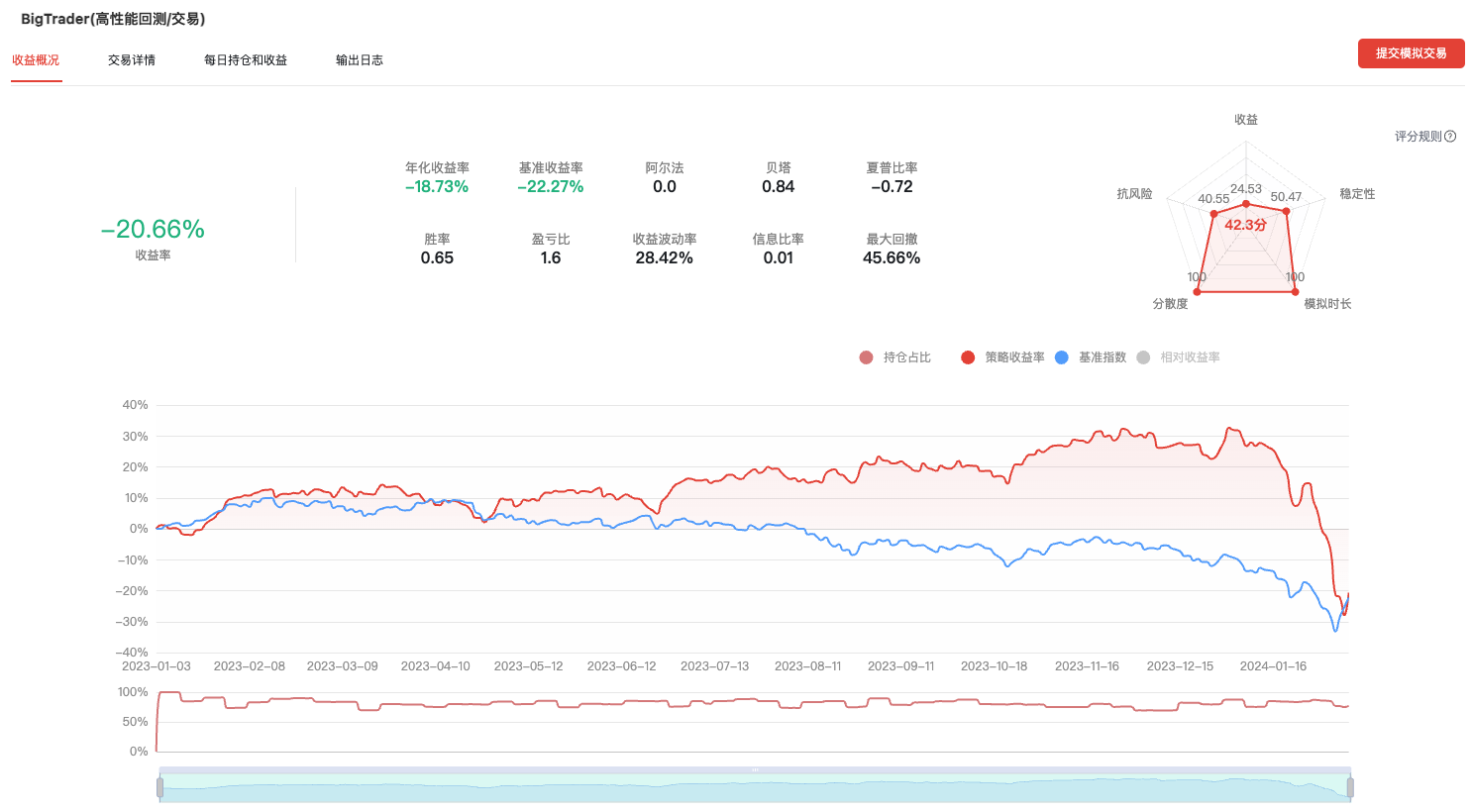Image resolution: width=1471 pixels, height=812 pixels.
Task: Click the right handle of the date range slider
Action: [x=1349, y=787]
